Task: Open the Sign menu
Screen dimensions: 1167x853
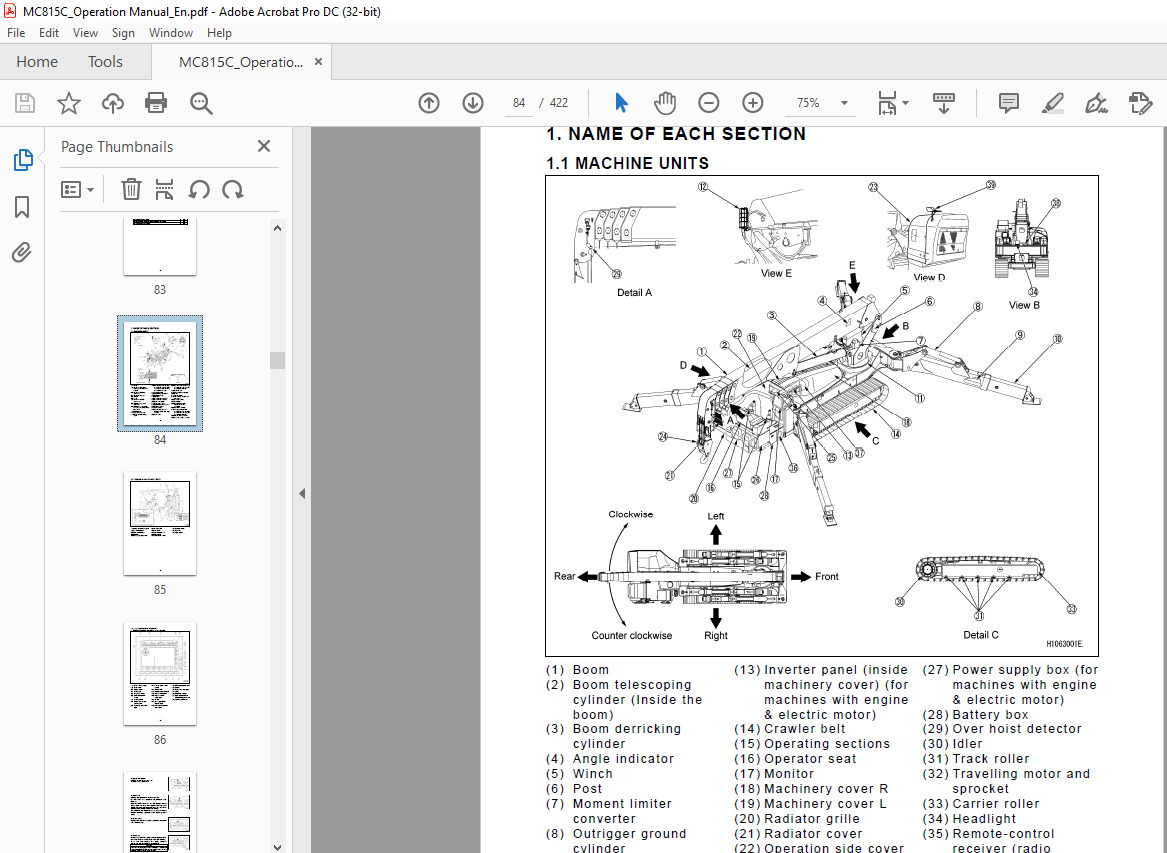Action: [123, 33]
